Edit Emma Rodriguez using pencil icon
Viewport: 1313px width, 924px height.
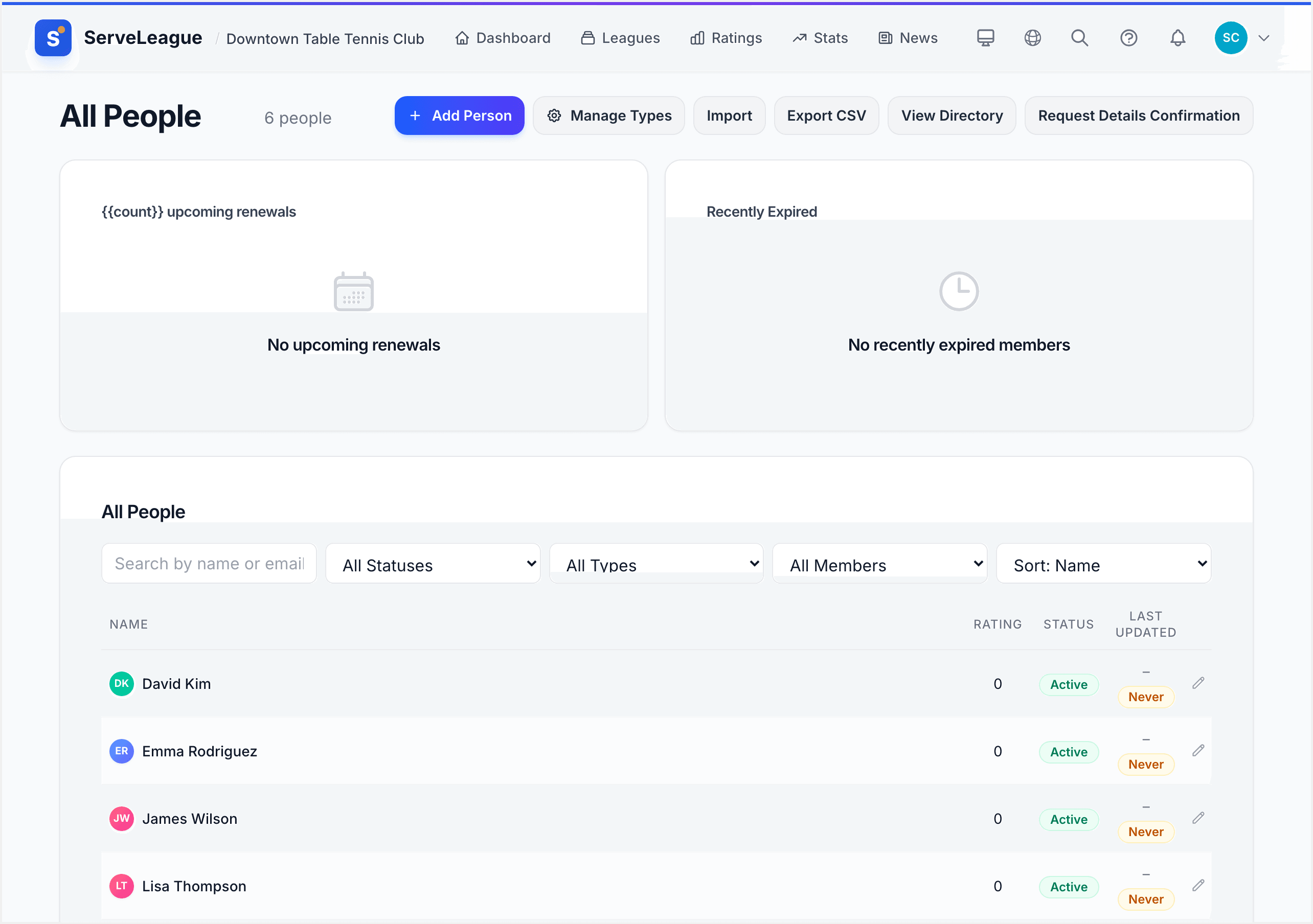click(x=1198, y=750)
